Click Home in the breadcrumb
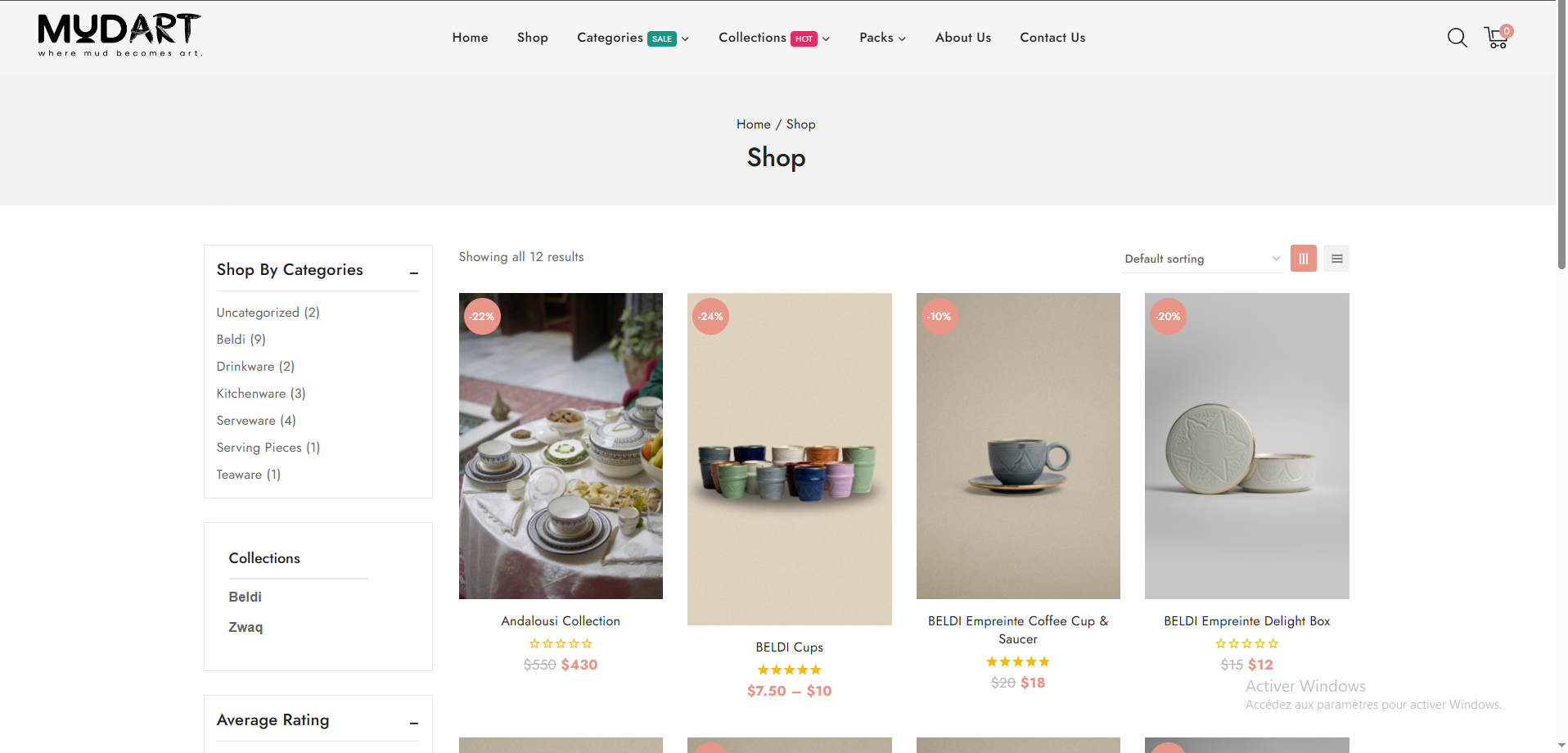 coord(753,124)
